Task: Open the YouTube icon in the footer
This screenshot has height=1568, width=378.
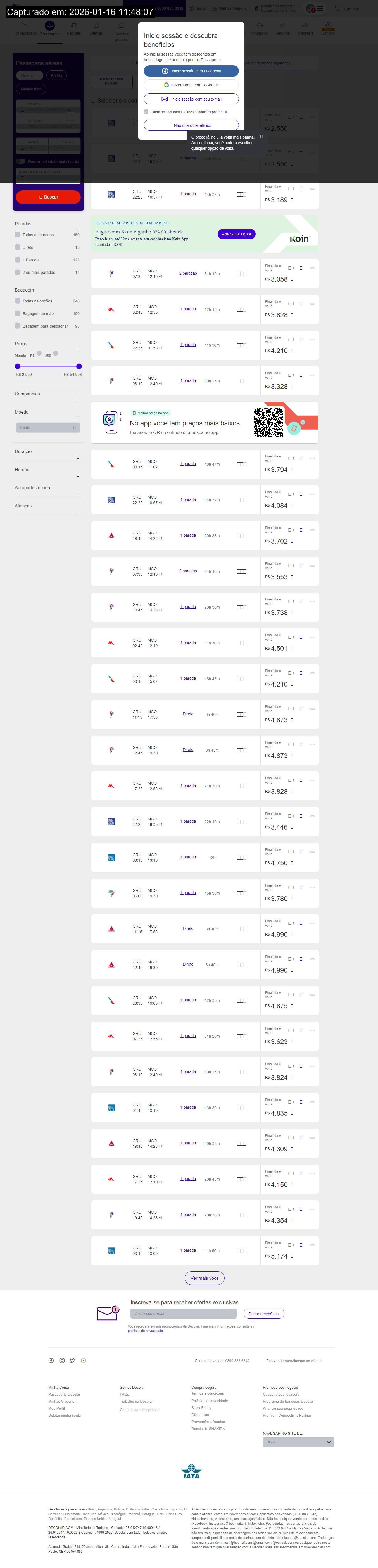Action: point(83,1360)
